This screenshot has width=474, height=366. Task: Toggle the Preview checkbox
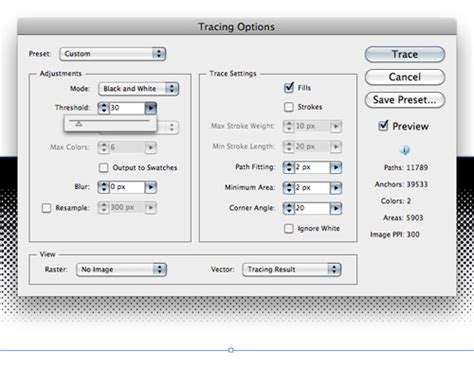384,126
